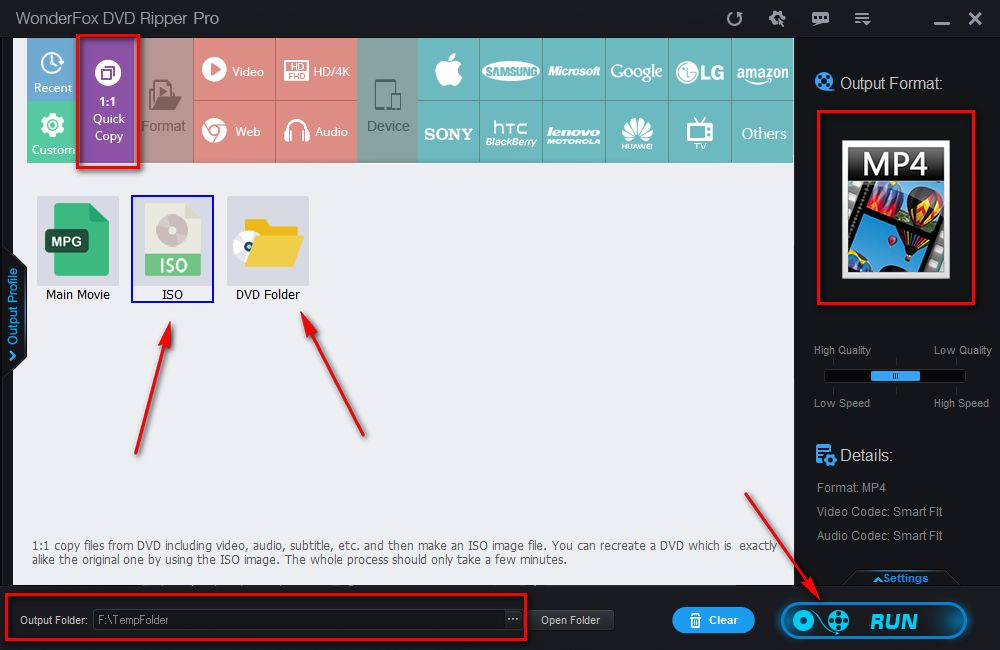The image size is (1000, 650).
Task: Select the Amazon device brand
Action: pyautogui.click(x=762, y=70)
